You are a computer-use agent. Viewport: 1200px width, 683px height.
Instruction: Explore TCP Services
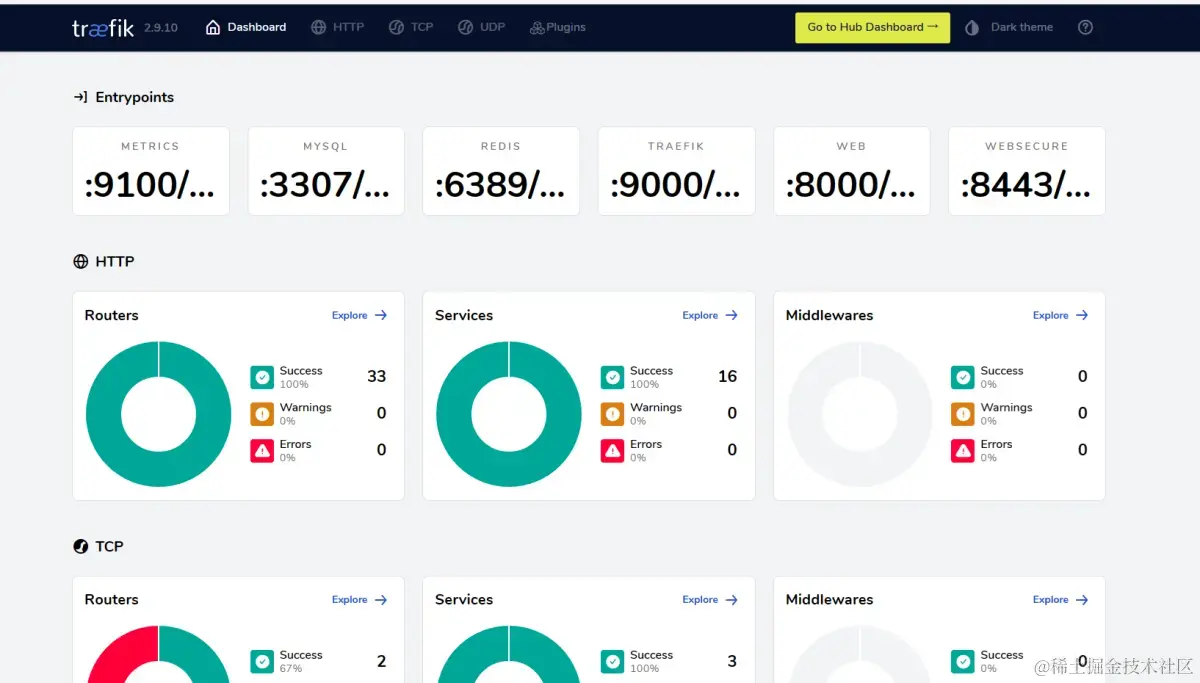pyautogui.click(x=710, y=600)
